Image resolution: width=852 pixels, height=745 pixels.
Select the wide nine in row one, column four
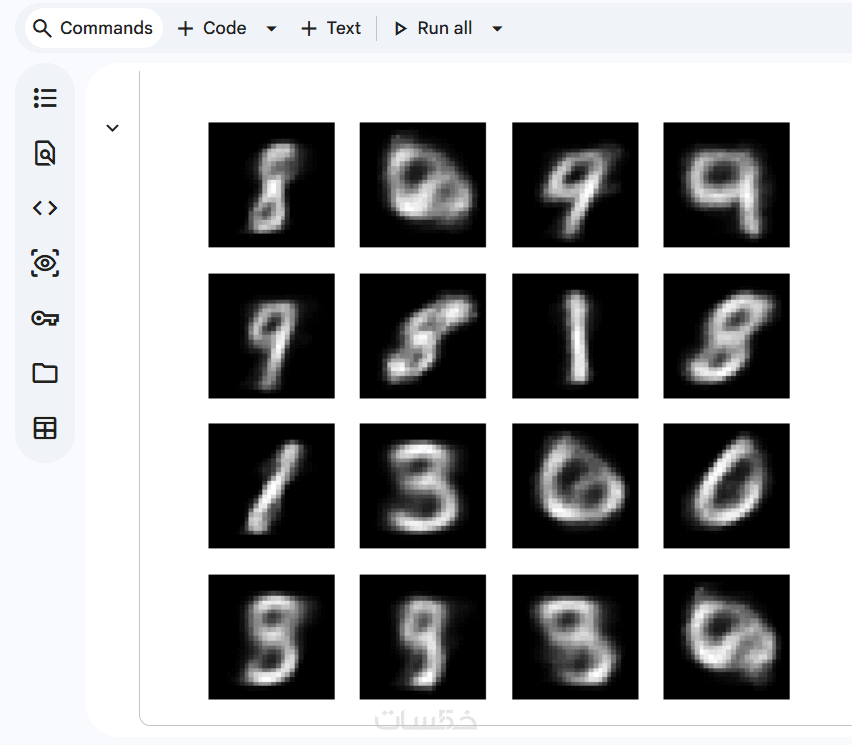(x=726, y=185)
